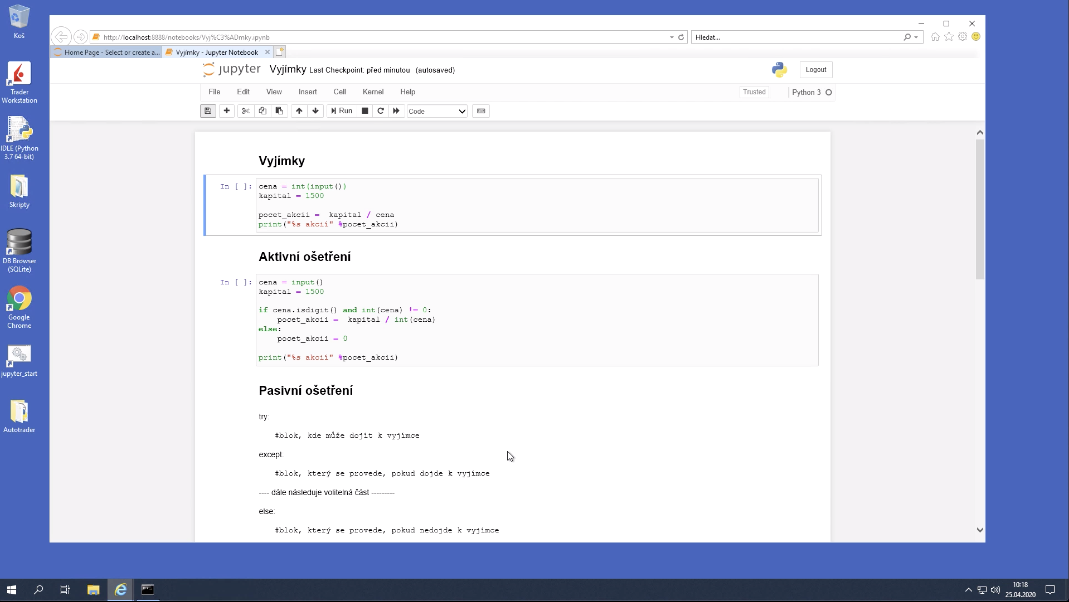1069x602 pixels.
Task: Cut selected cells with scissors icon
Action: [246, 111]
